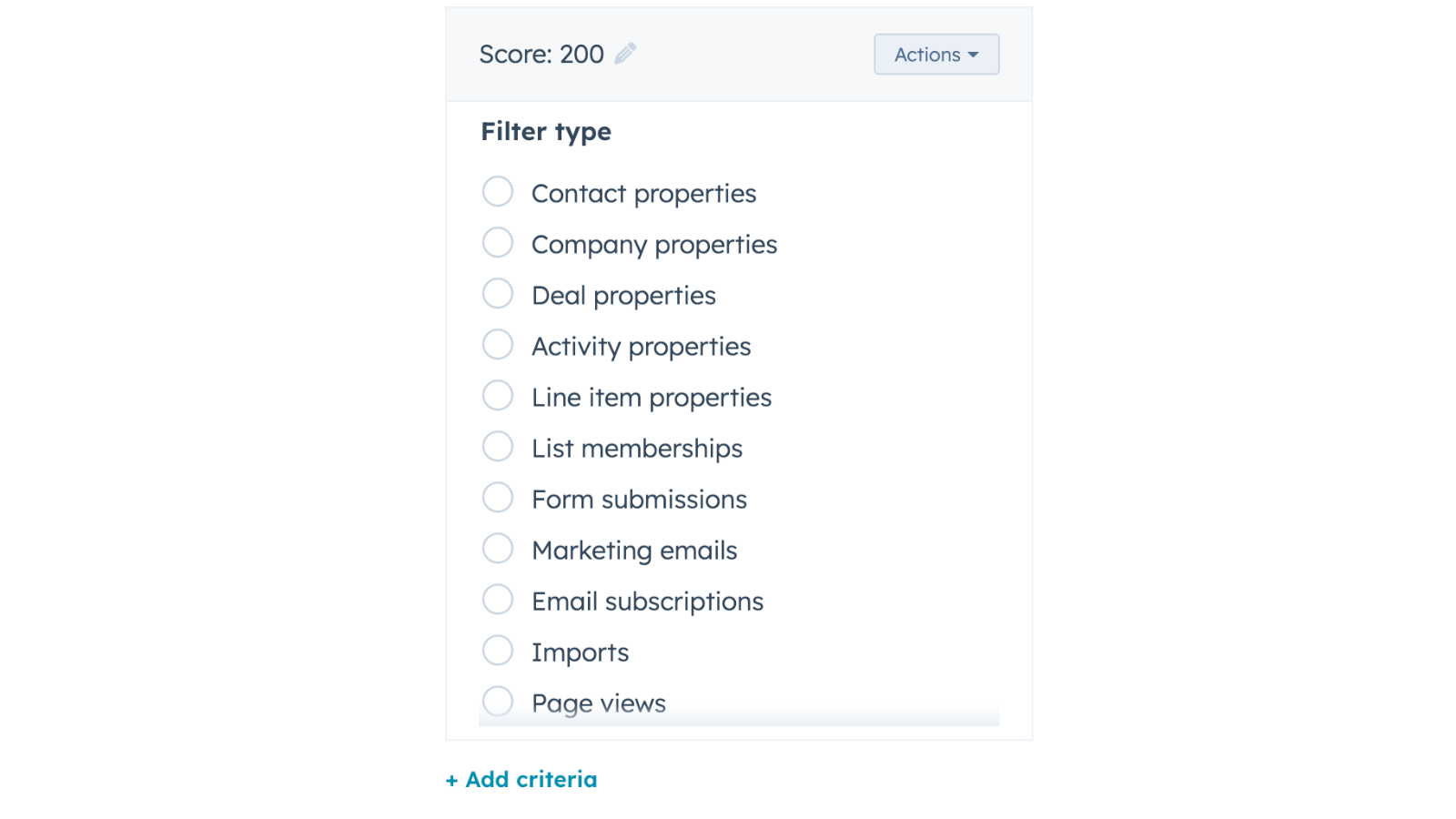Click the Score: 200 title text
Image resolution: width=1456 pixels, height=819 pixels.
(x=541, y=55)
